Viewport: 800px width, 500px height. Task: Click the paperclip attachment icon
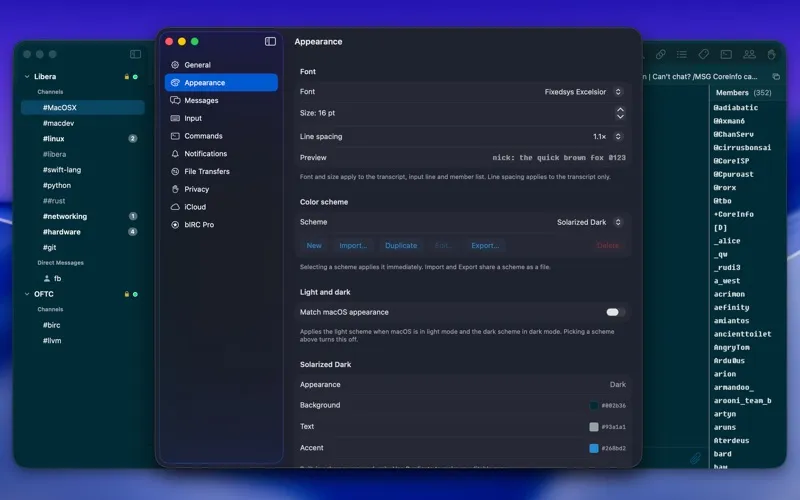(x=695, y=458)
